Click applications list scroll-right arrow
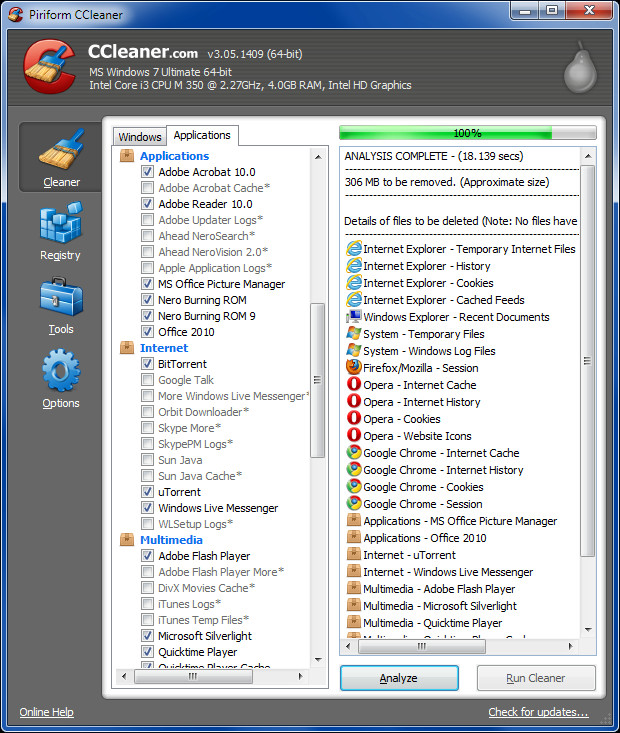The height and width of the screenshot is (733, 620). tap(300, 676)
